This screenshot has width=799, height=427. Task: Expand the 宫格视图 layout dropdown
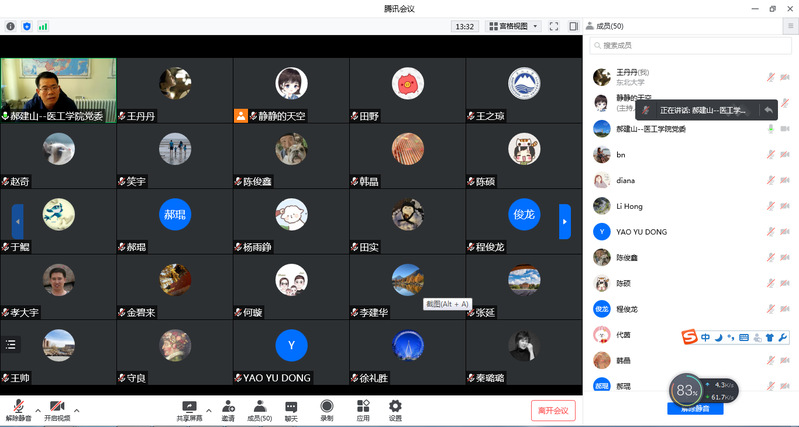pyautogui.click(x=513, y=26)
